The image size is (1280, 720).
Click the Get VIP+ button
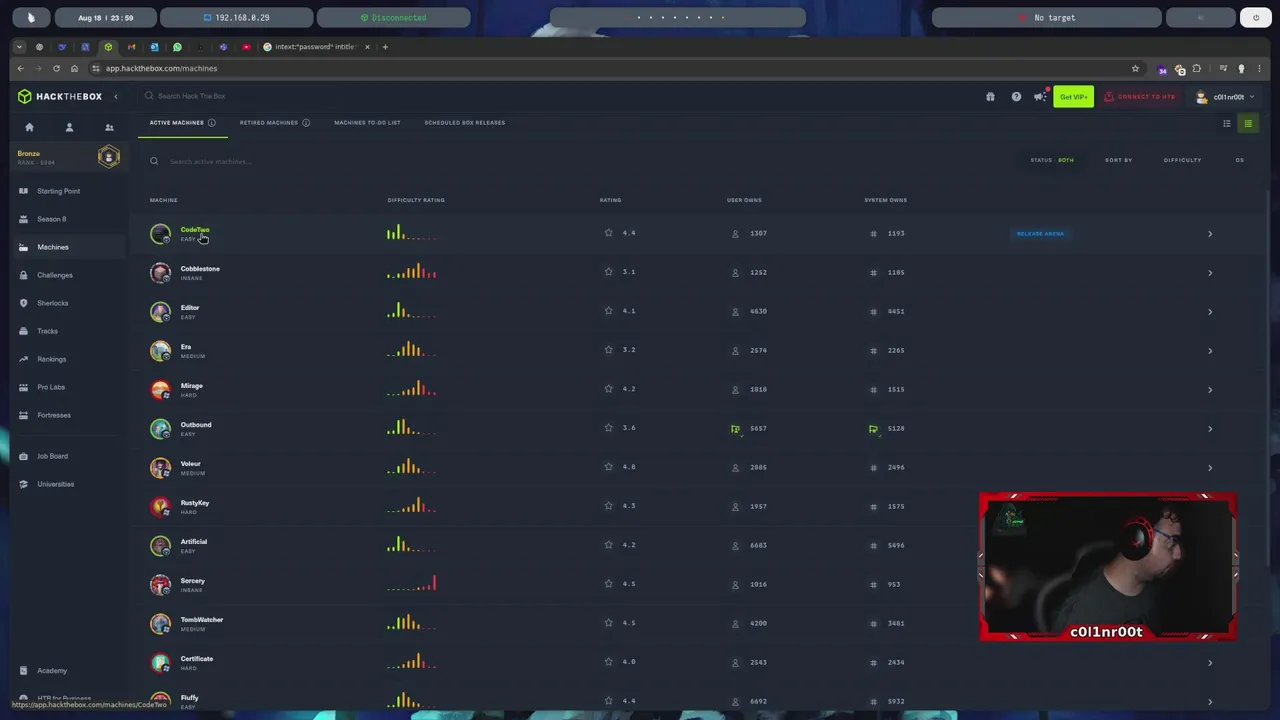pyautogui.click(x=1073, y=96)
